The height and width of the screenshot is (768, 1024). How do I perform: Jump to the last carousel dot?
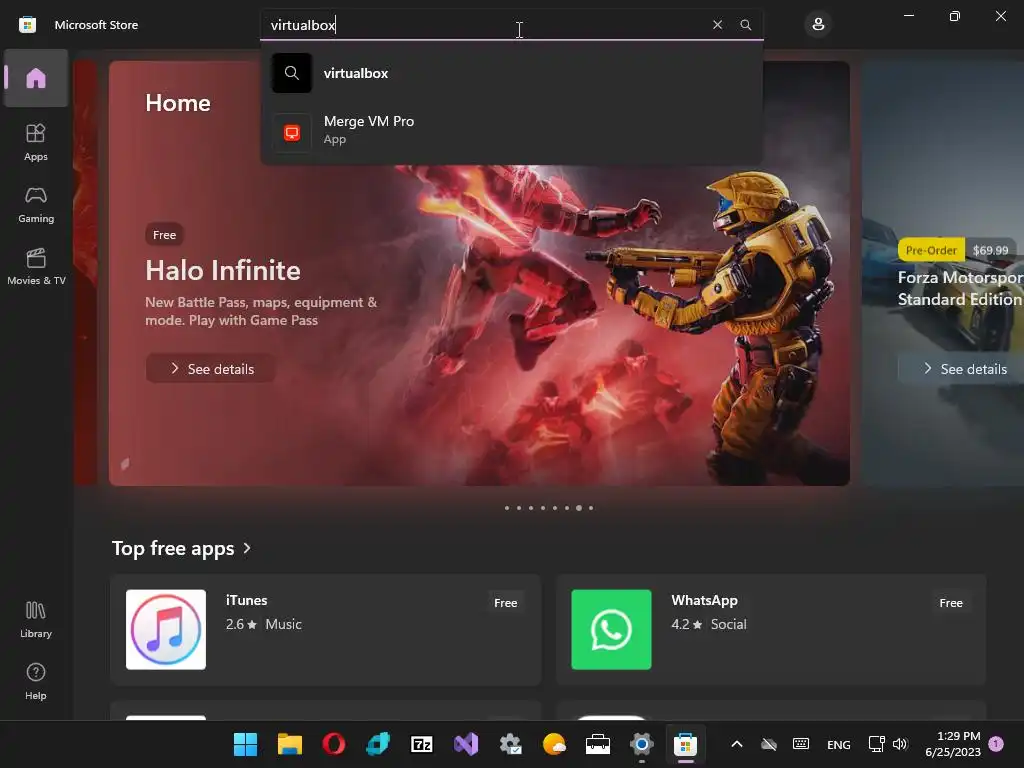point(591,507)
